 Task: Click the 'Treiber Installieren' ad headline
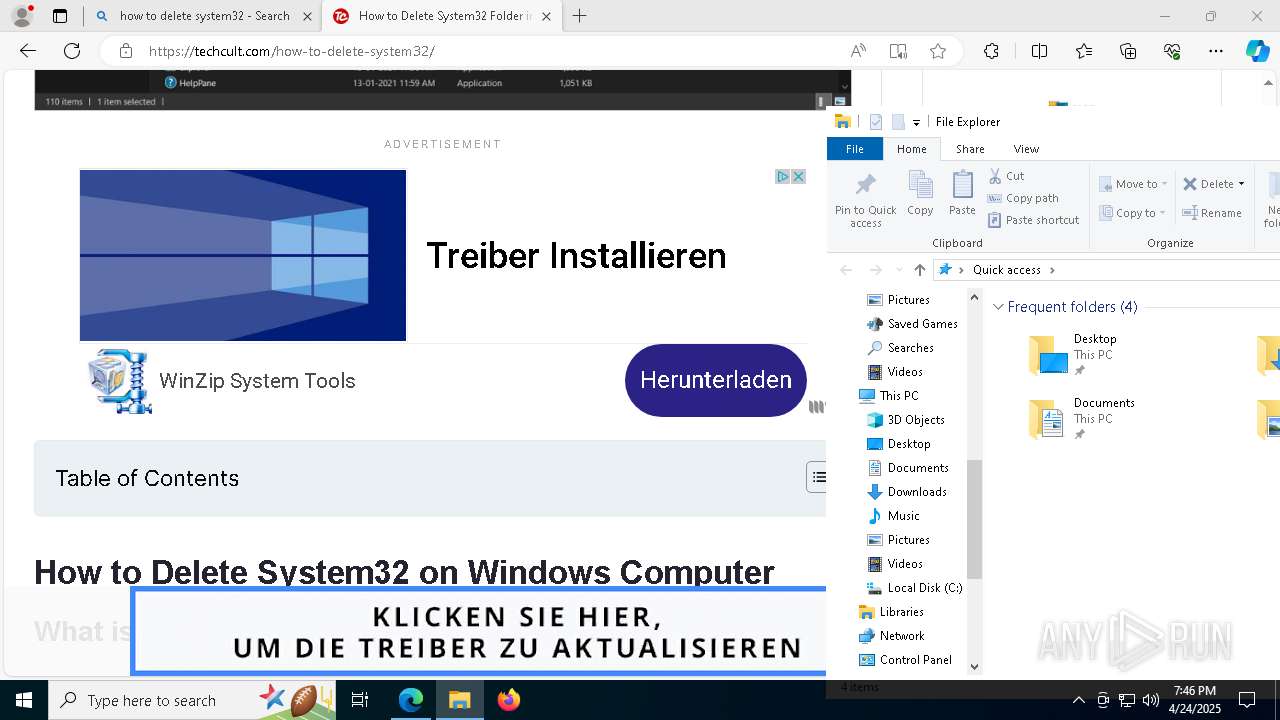click(576, 256)
